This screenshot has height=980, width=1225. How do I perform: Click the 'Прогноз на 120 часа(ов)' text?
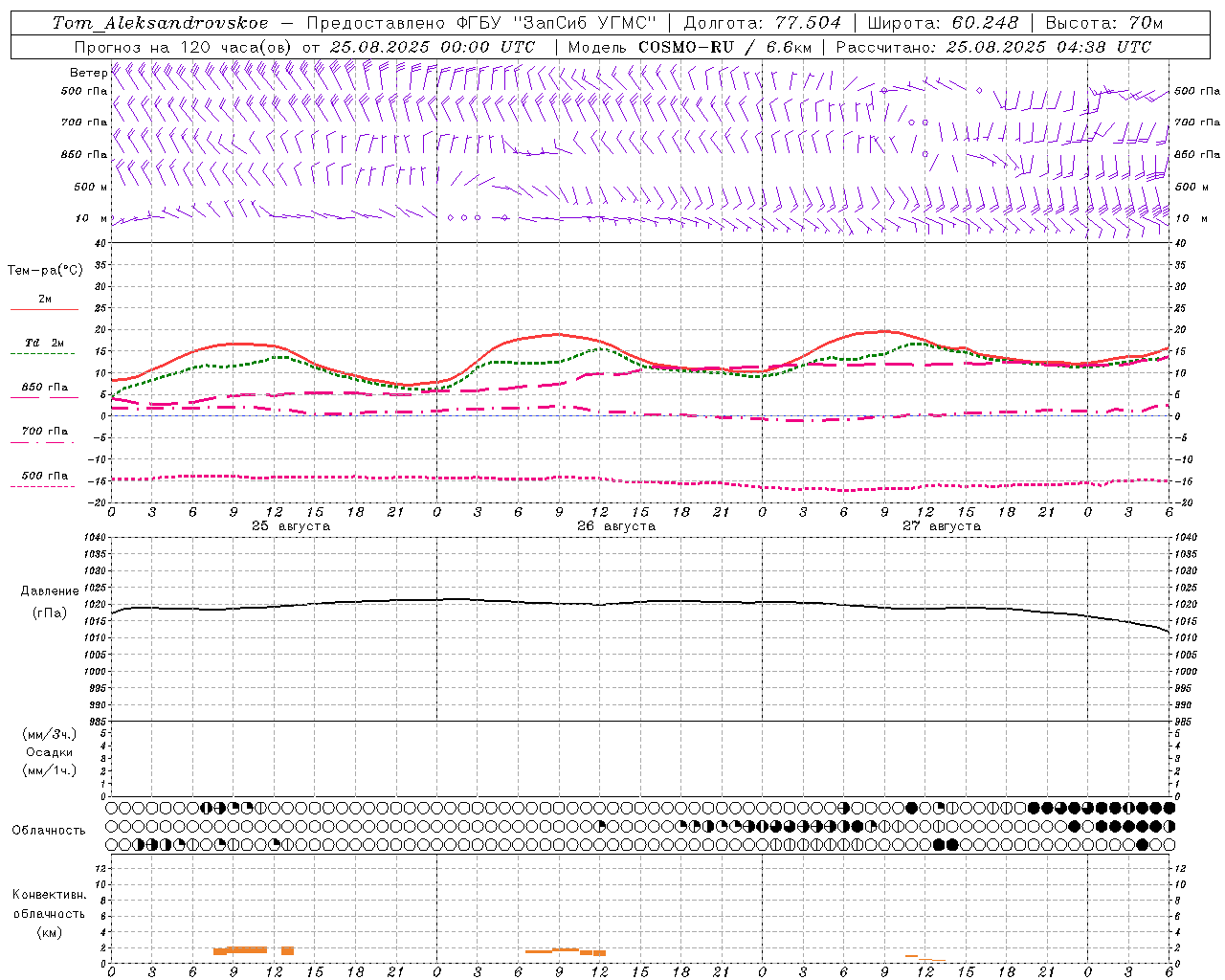(x=185, y=47)
